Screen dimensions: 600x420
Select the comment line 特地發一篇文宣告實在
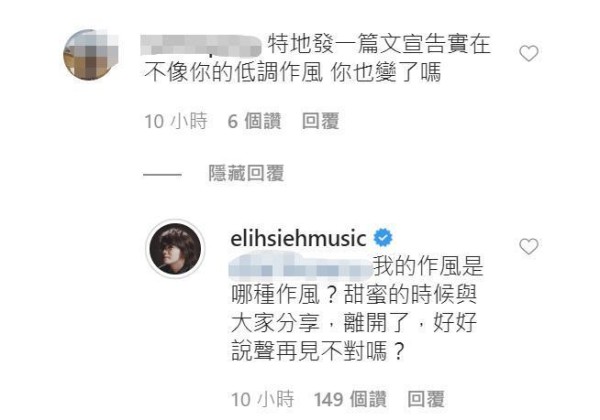coord(379,44)
